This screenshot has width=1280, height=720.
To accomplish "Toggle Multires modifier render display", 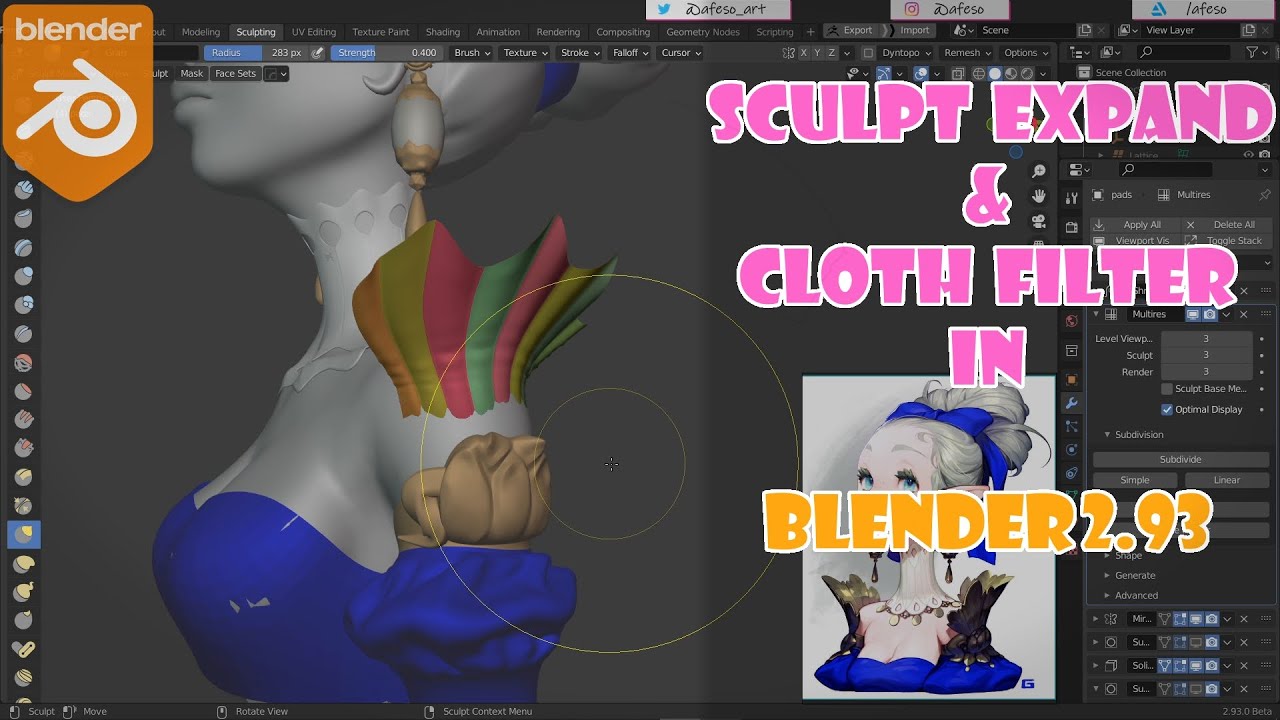I will tap(1209, 314).
